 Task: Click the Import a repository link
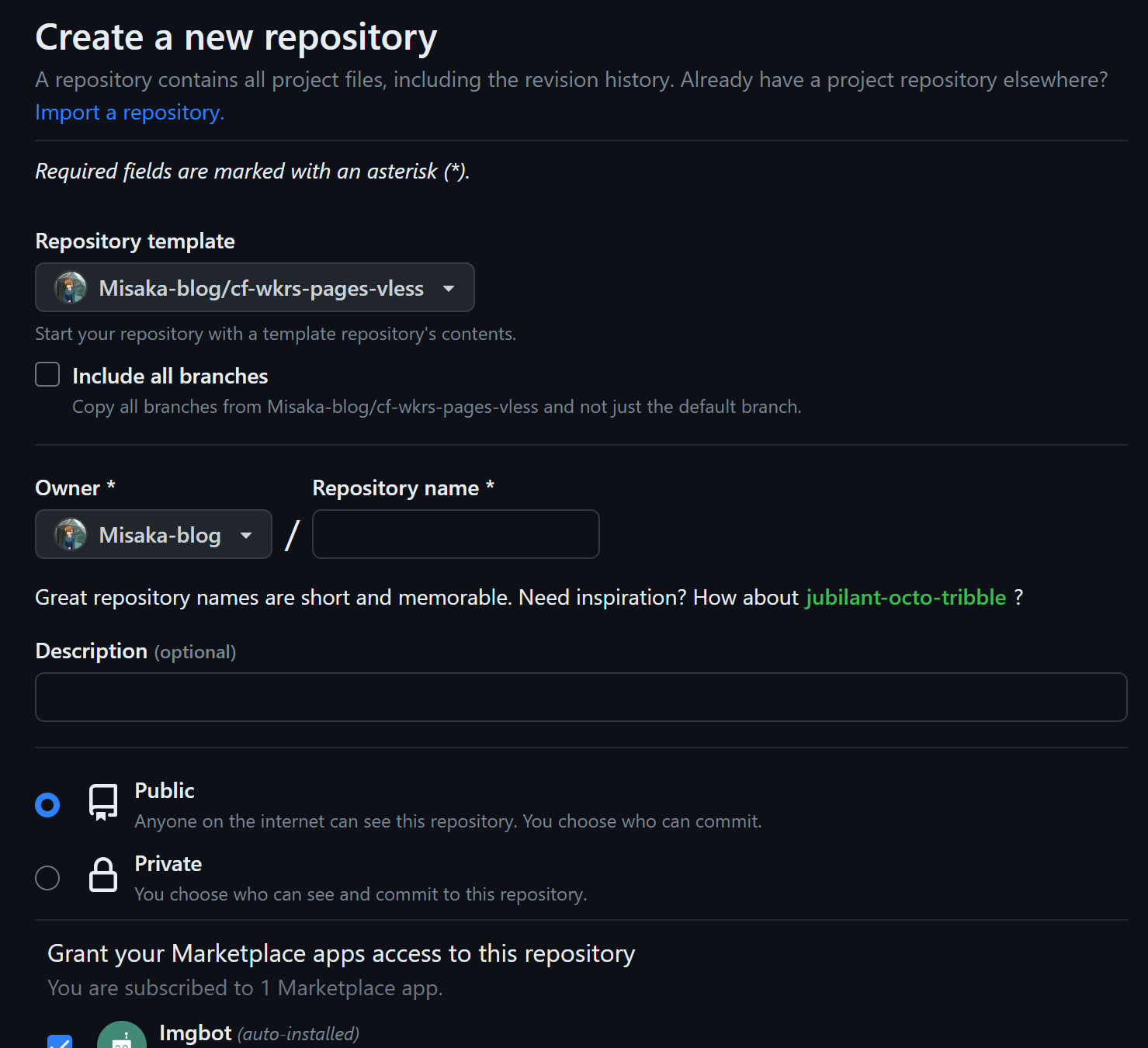click(x=130, y=113)
